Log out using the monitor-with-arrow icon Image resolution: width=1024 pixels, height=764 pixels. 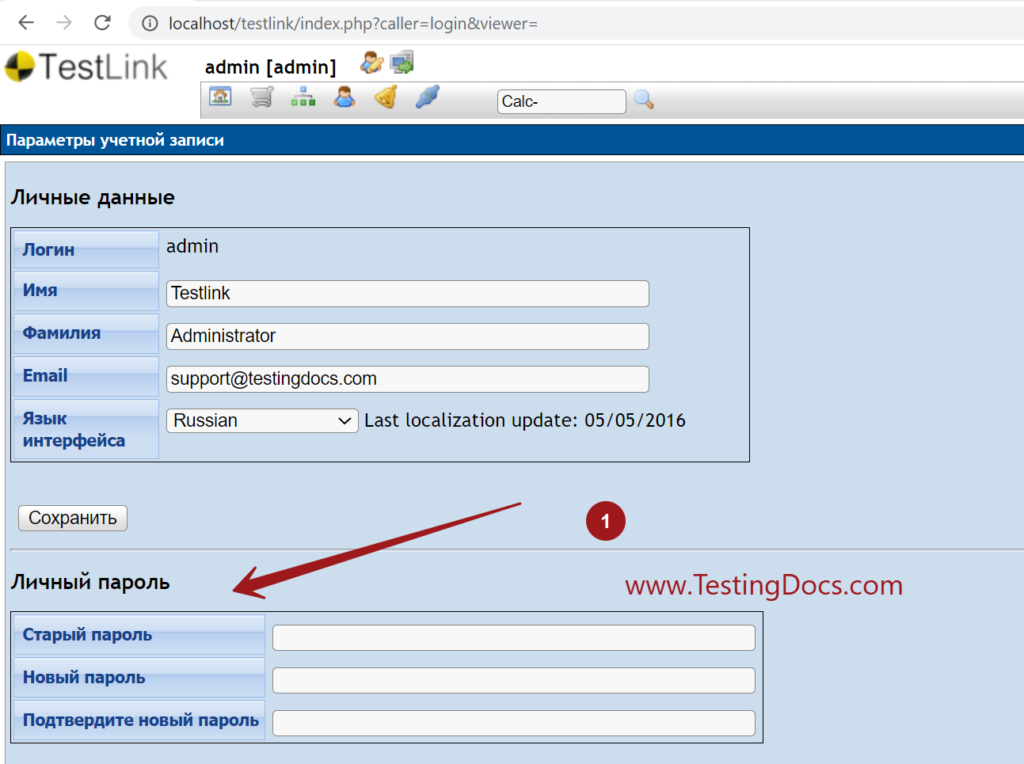[x=402, y=62]
